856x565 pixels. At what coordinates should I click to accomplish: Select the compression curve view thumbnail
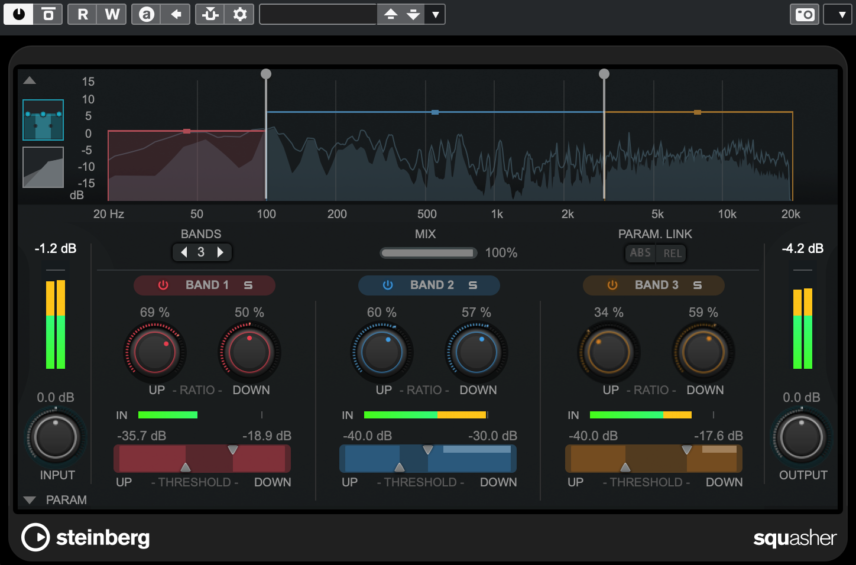coord(43,167)
